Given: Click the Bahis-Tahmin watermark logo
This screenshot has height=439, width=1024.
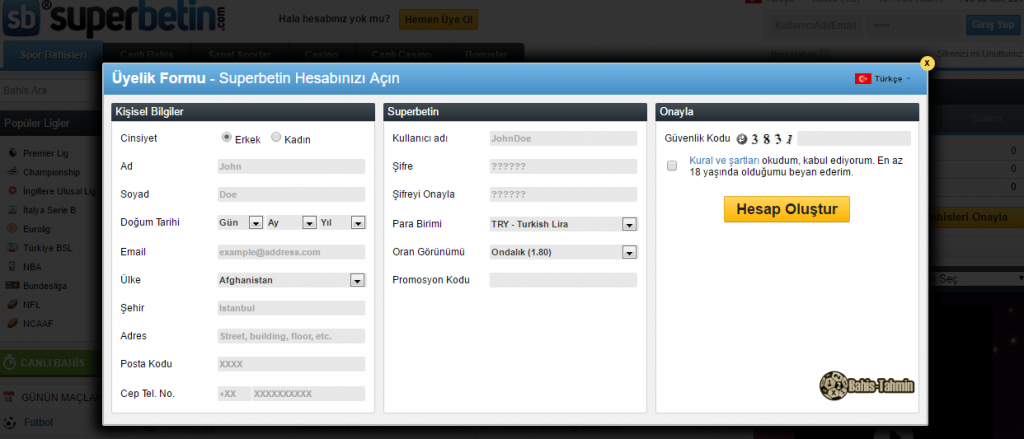Looking at the screenshot, I should (x=866, y=385).
